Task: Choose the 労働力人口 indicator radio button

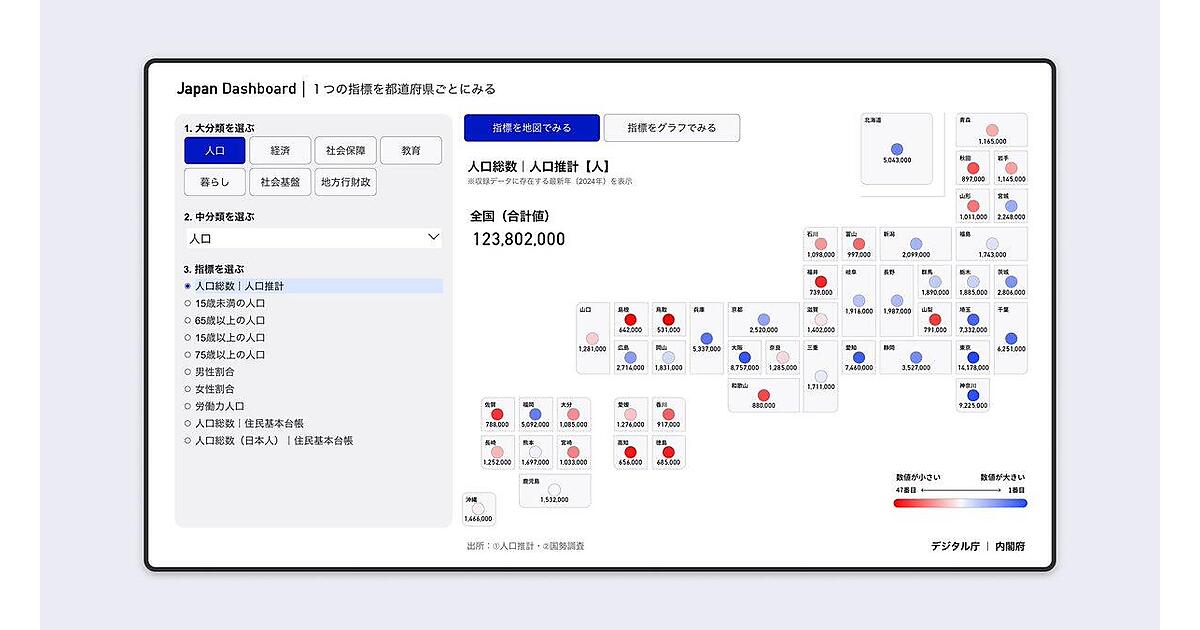Action: tap(187, 406)
